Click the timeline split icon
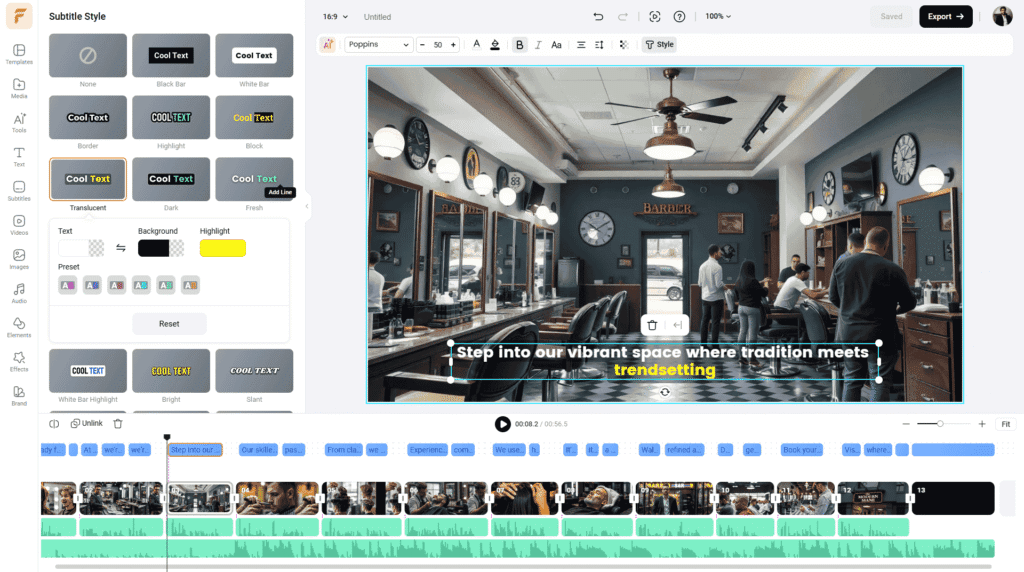The image size is (1024, 572). tap(54, 423)
